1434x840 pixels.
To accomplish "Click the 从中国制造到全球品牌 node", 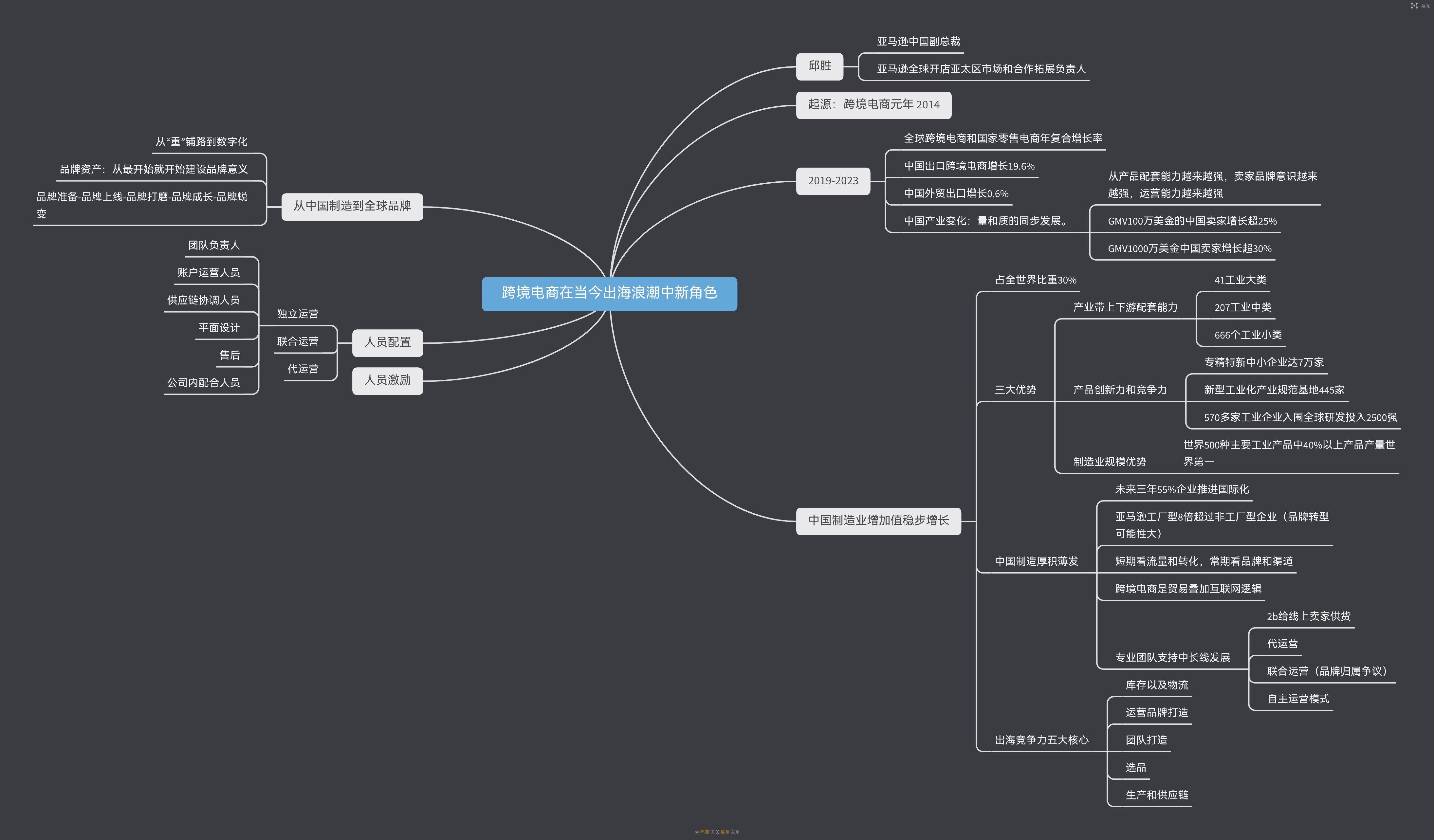I will 352,206.
